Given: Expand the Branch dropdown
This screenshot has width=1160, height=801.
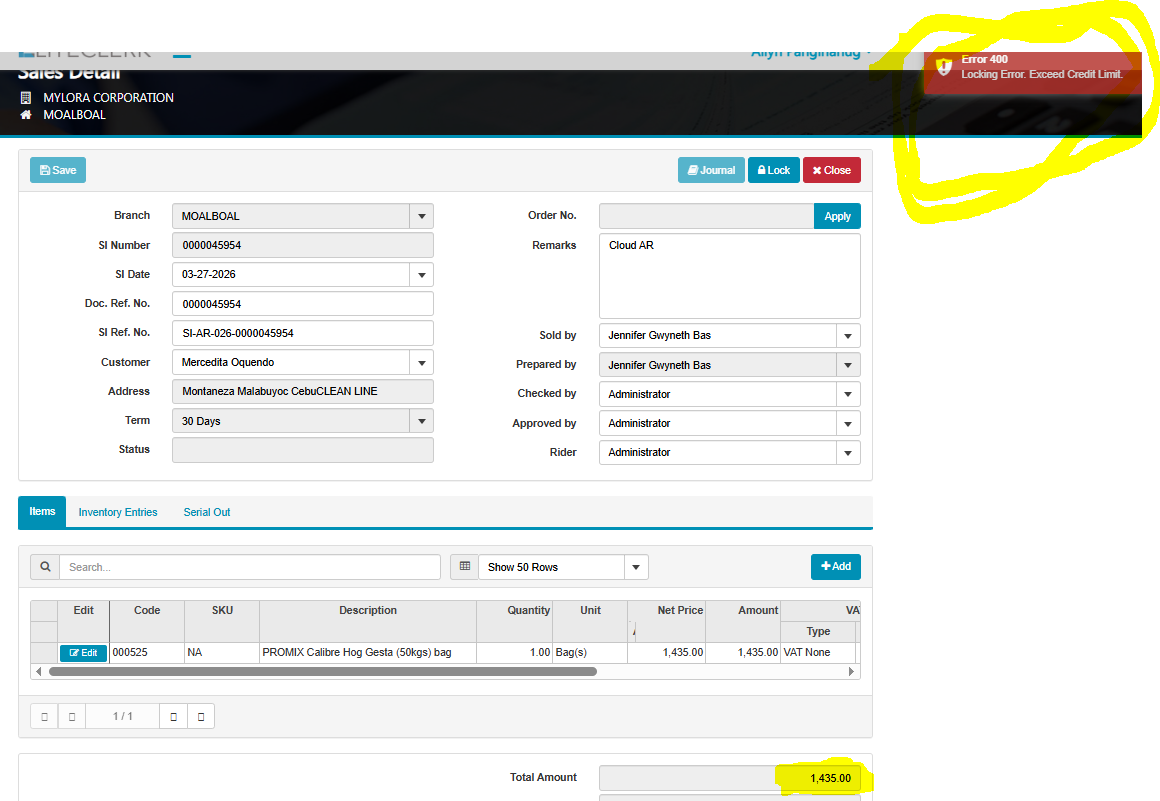Looking at the screenshot, I should pyautogui.click(x=421, y=216).
